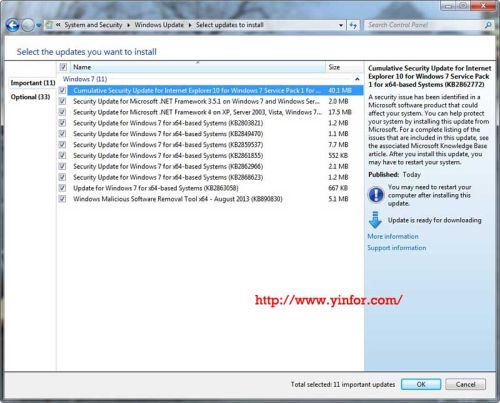Click the Cancel button
The image size is (500, 403).
pyautogui.click(x=465, y=384)
